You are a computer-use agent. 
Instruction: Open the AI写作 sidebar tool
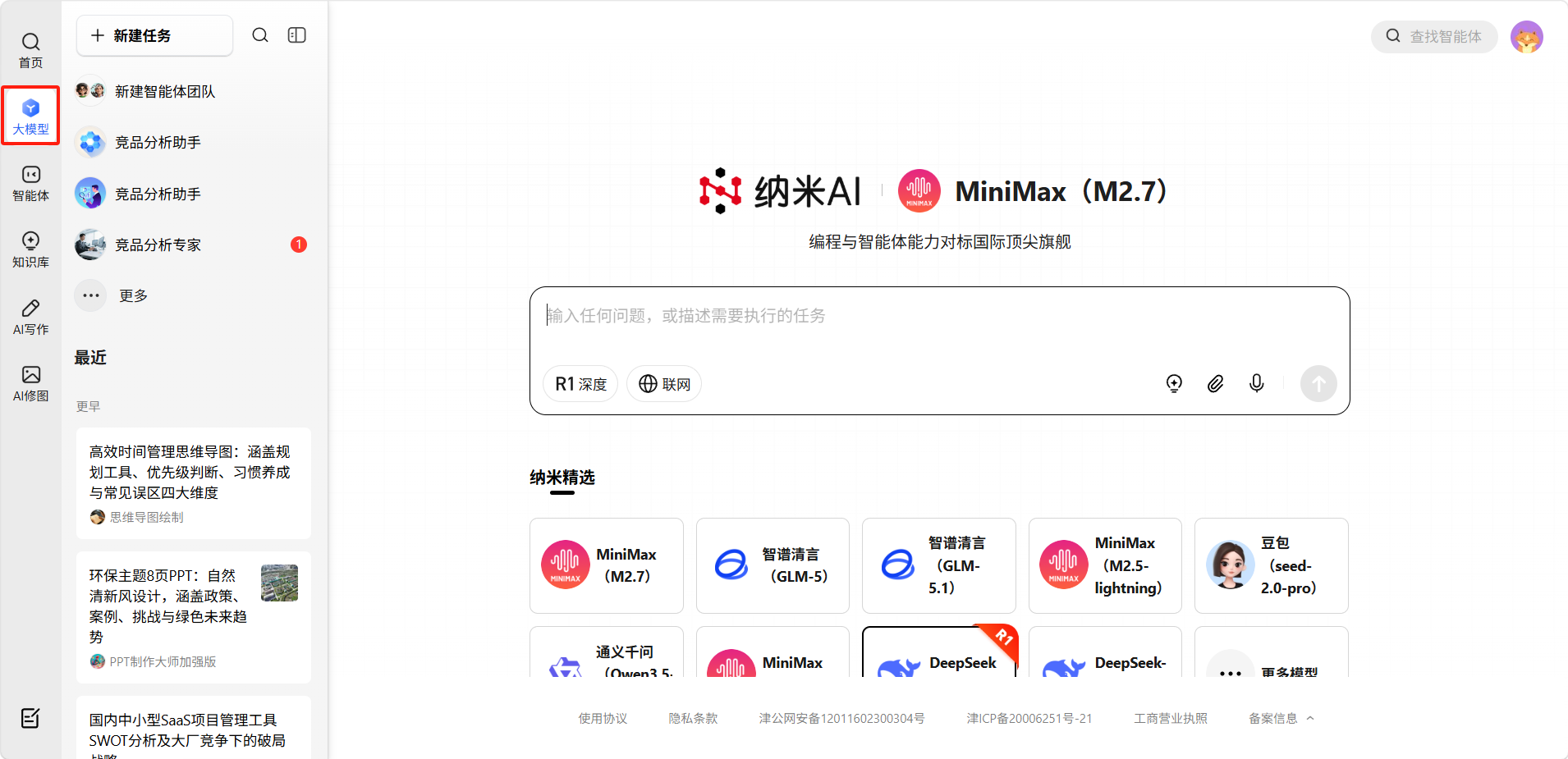(x=30, y=316)
